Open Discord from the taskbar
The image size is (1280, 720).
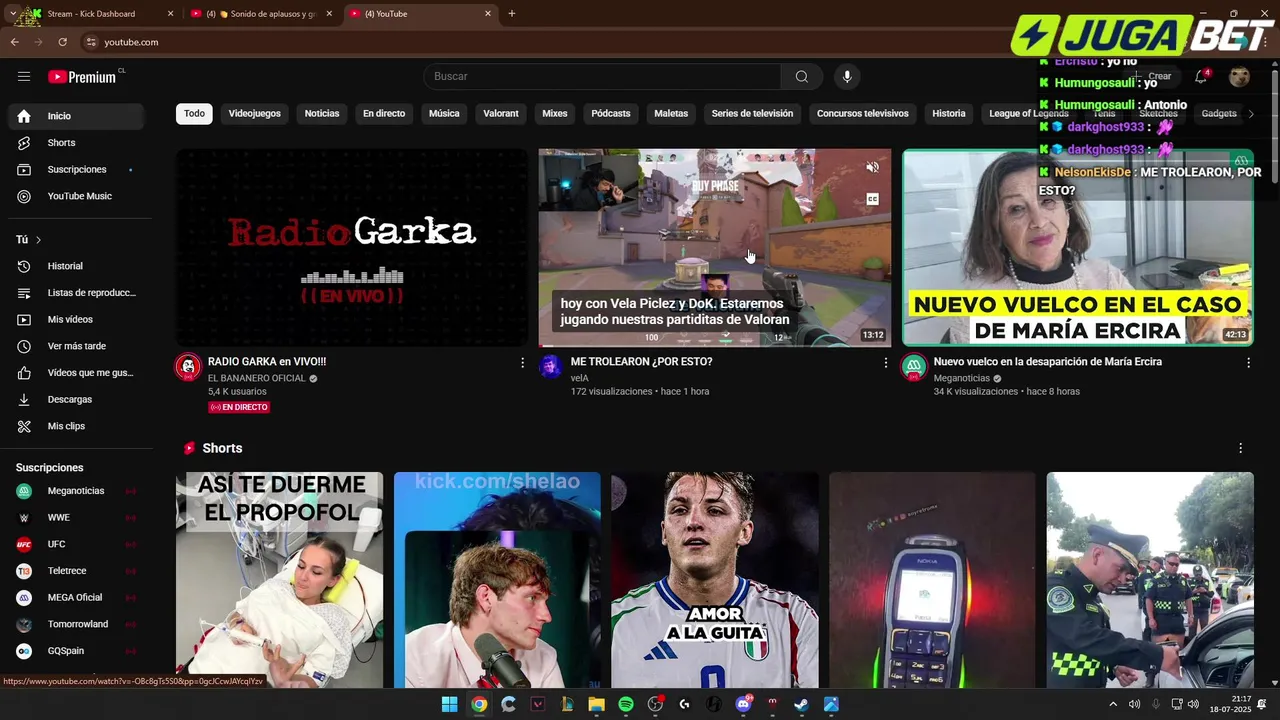point(743,704)
